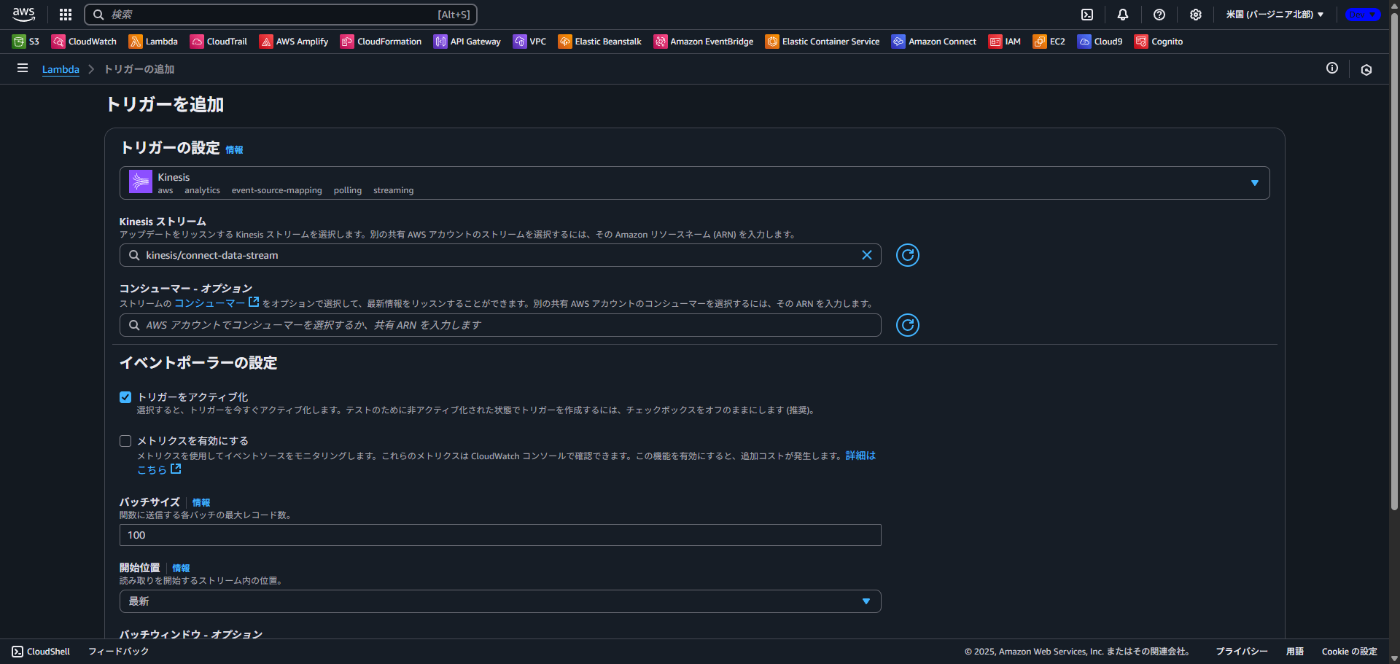Open Elastic Container Service shortcut
Screen dimensions: 1400x664
[x=823, y=41]
